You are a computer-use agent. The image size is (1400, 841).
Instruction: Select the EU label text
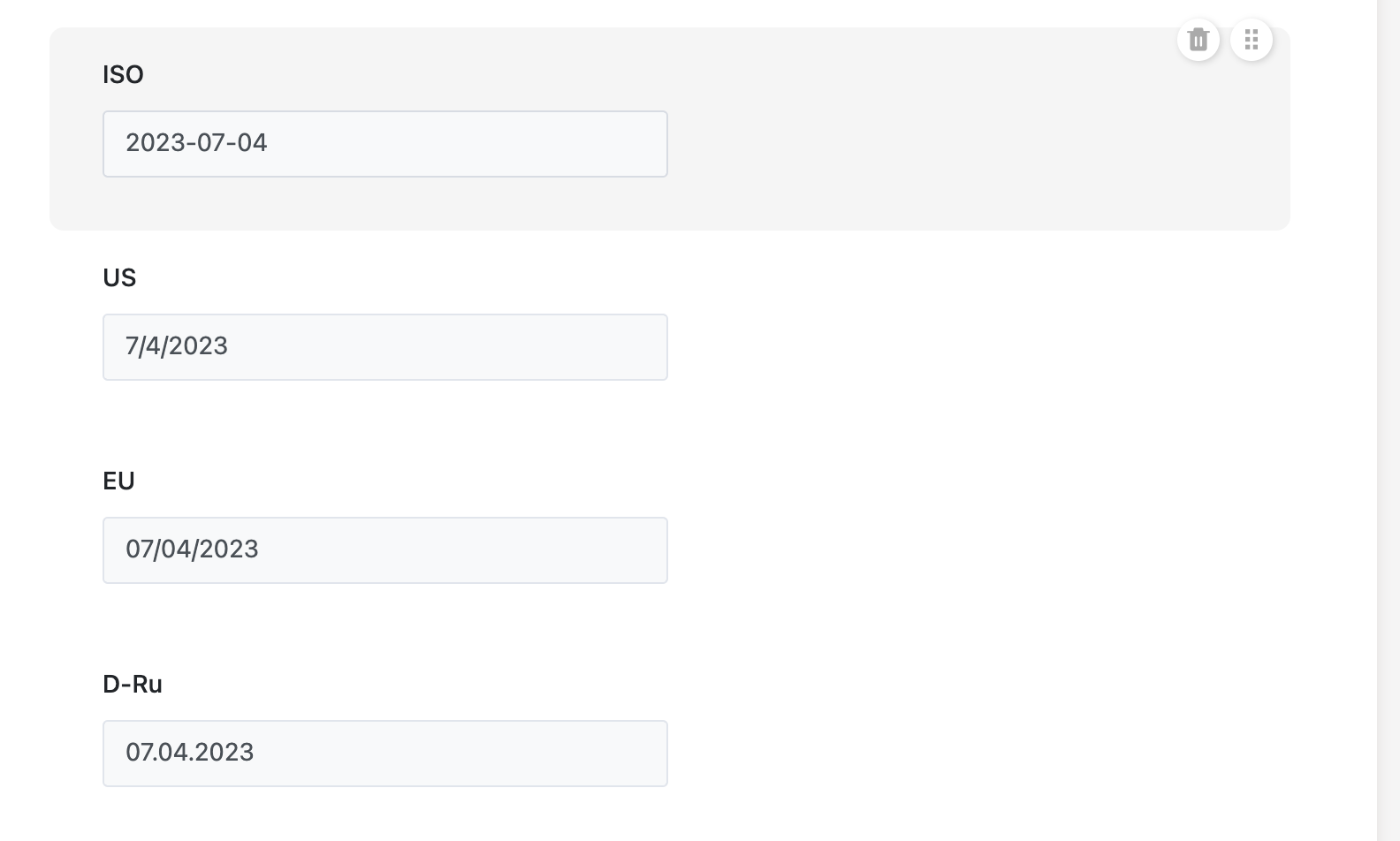pyautogui.click(x=118, y=481)
